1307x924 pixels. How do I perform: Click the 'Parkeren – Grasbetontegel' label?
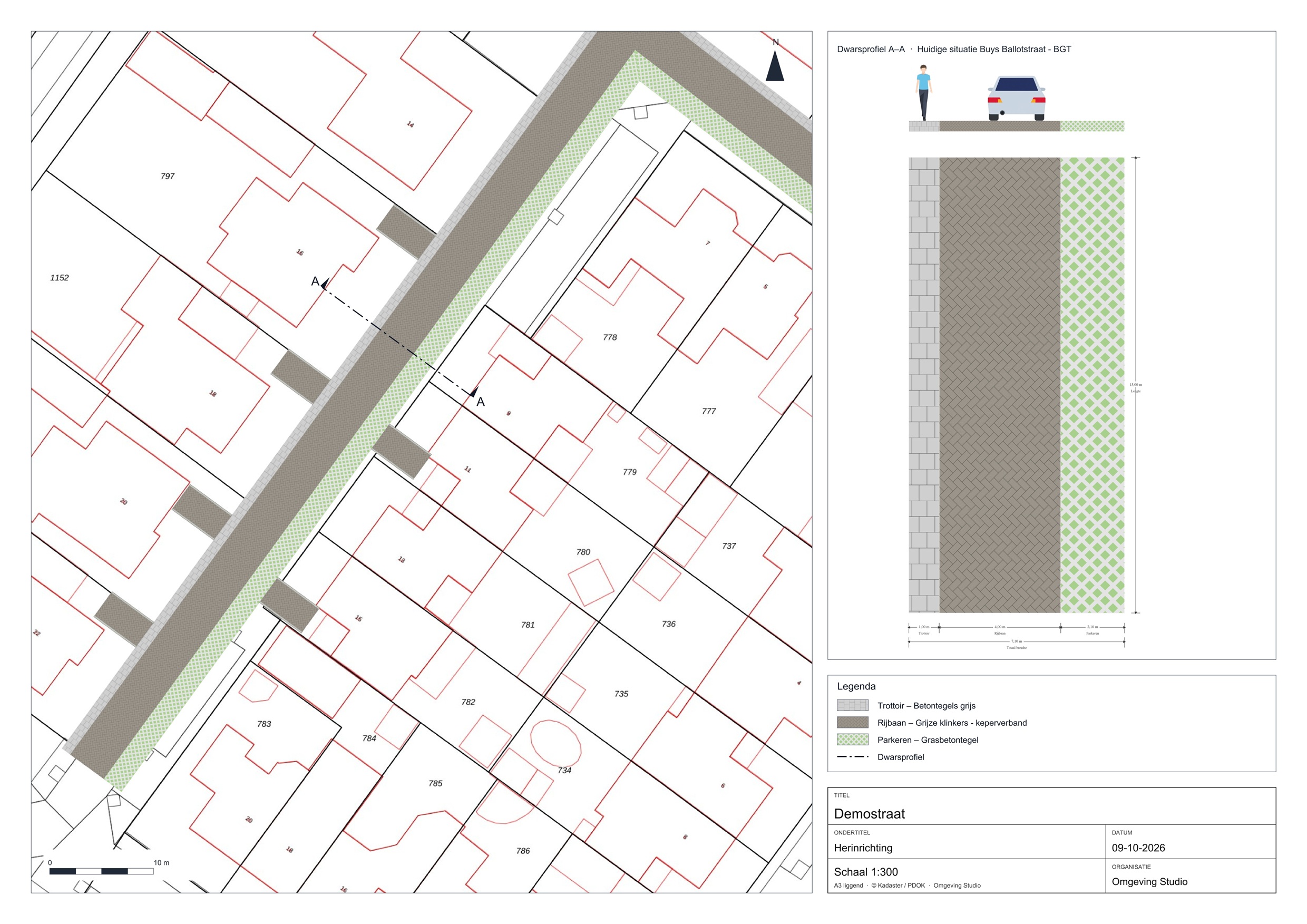(x=928, y=740)
